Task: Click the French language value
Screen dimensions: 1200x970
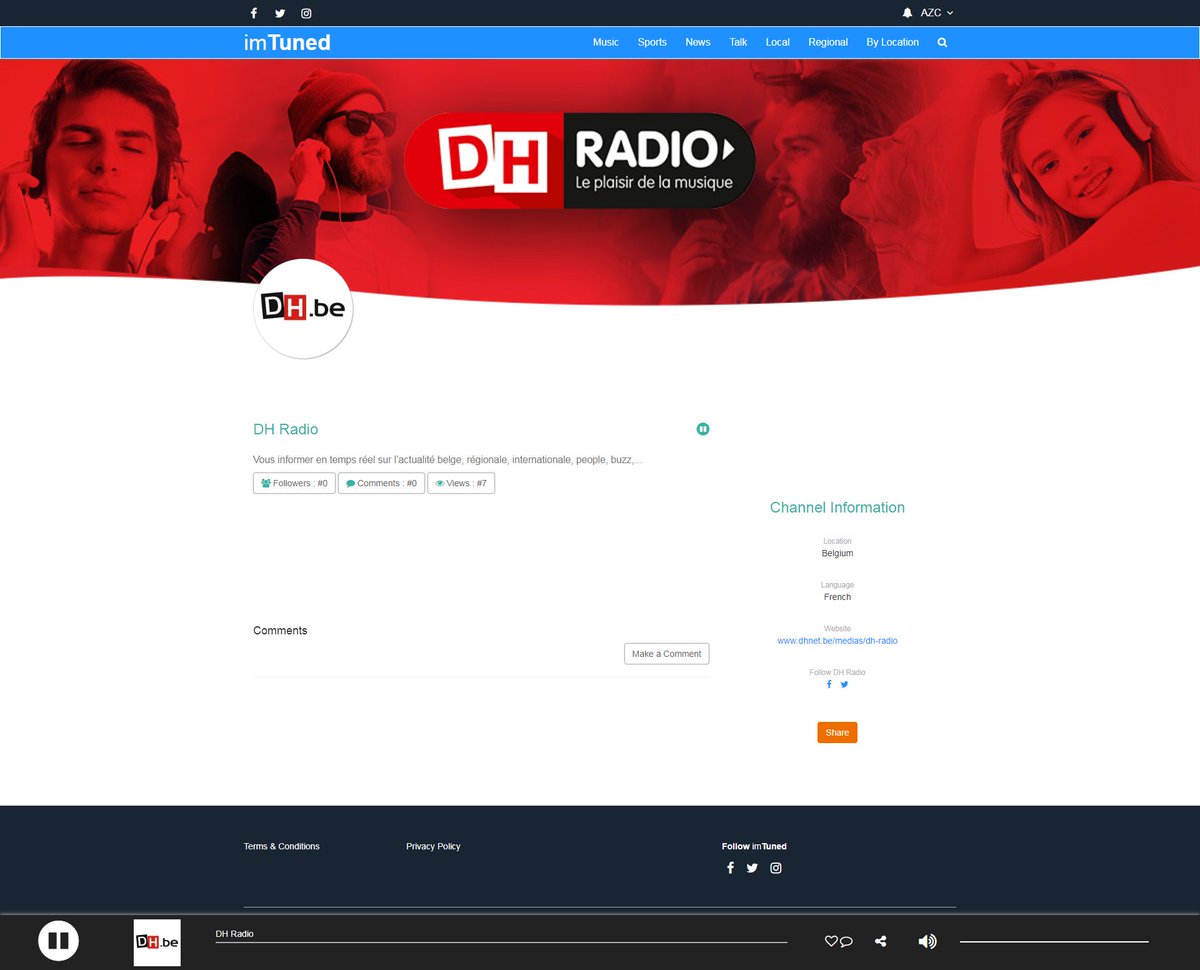Action: pyautogui.click(x=837, y=597)
